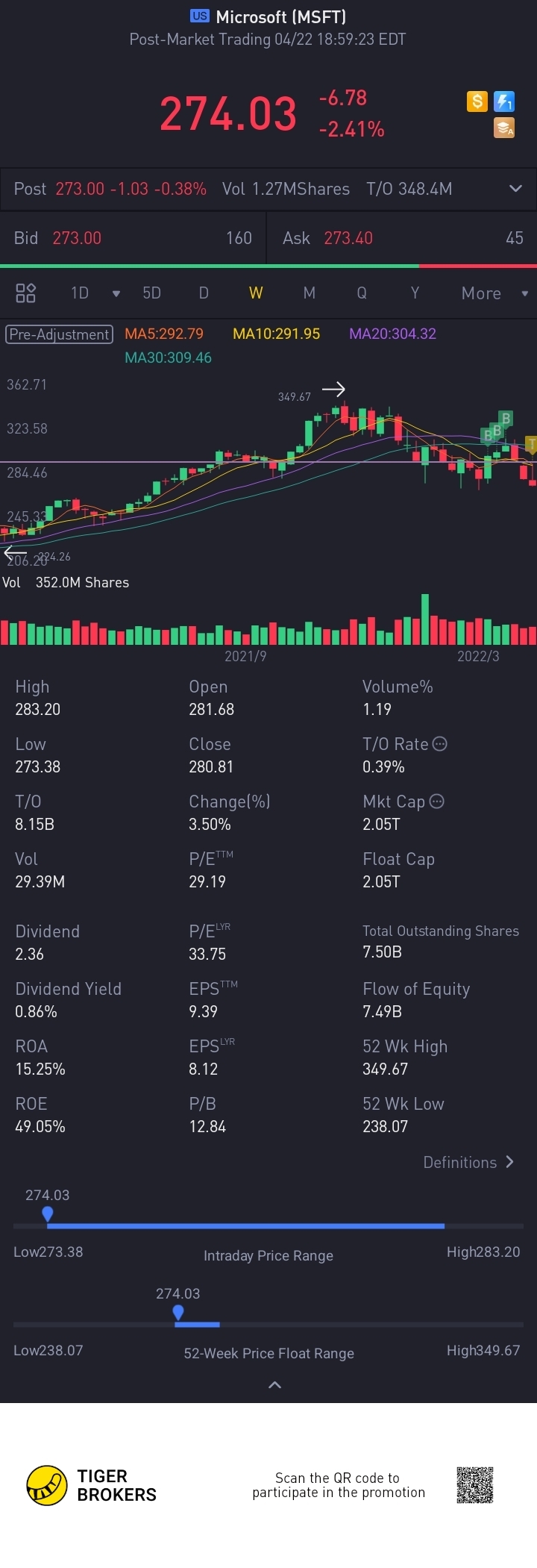
Task: Open T/O Rate info bubble icon
Action: pyautogui.click(x=440, y=743)
